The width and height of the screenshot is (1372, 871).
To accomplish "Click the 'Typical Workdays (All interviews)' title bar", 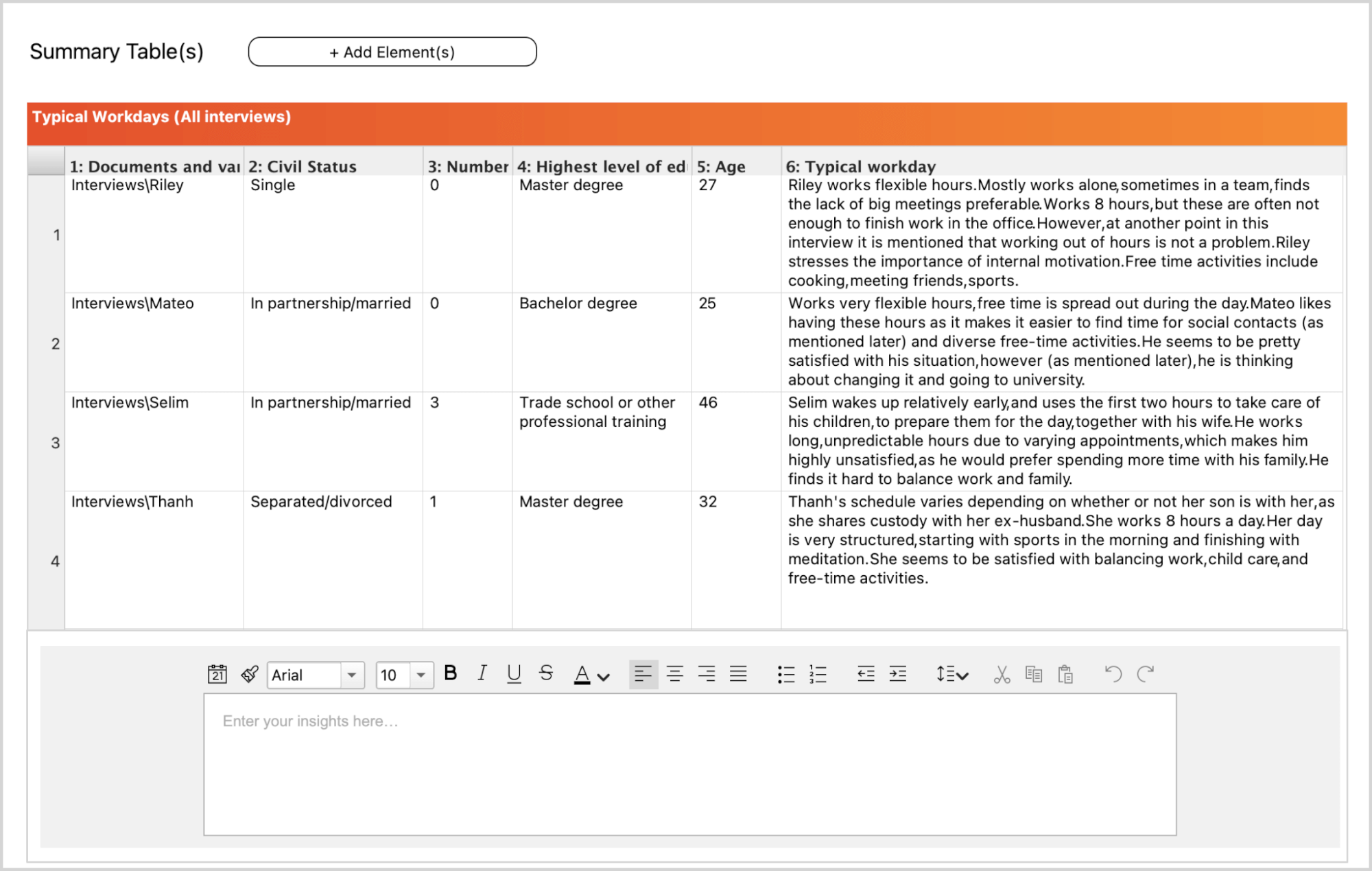I will [x=687, y=124].
